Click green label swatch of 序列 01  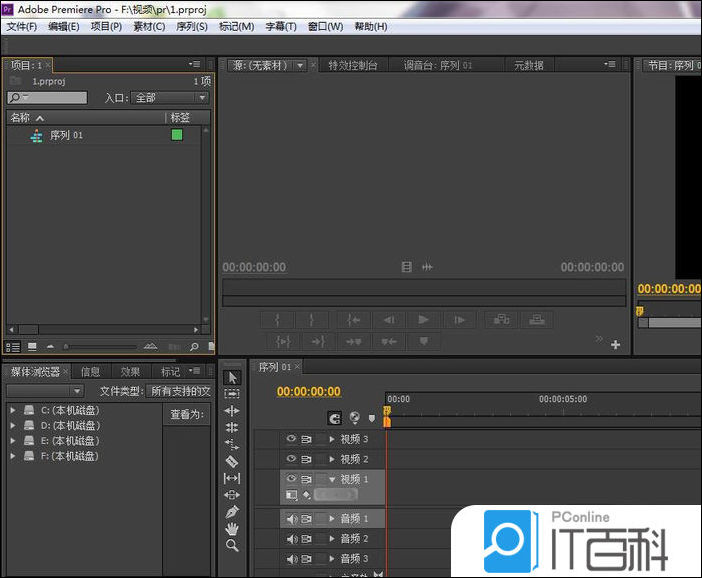click(177, 135)
